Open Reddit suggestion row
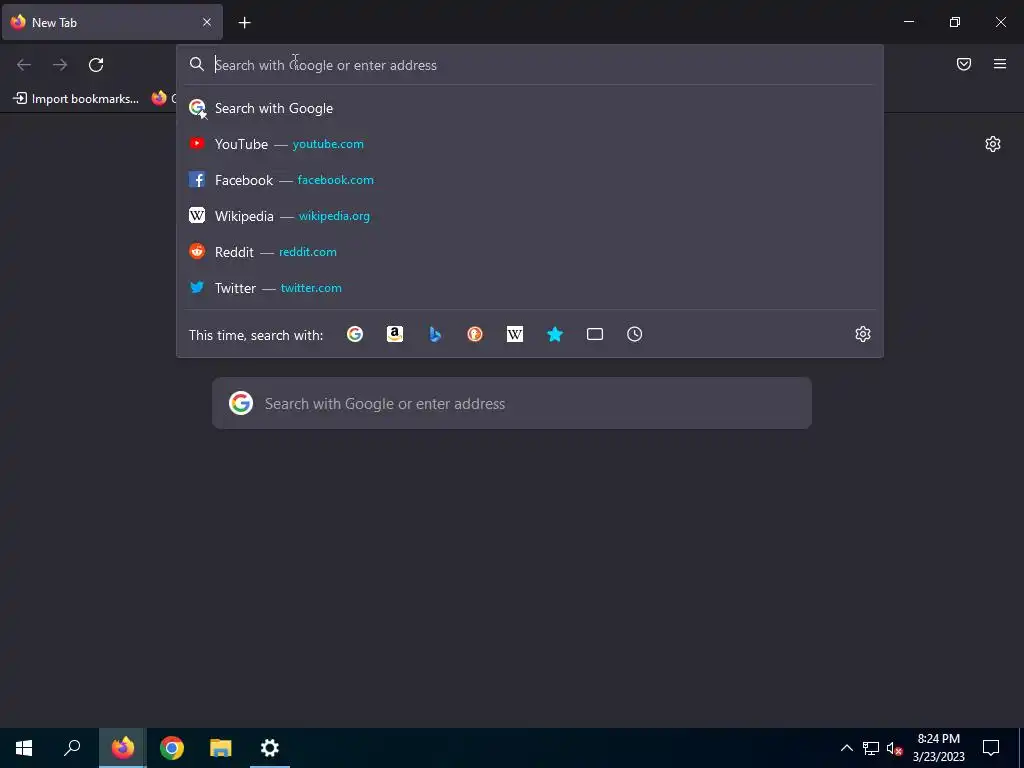Image resolution: width=1024 pixels, height=768 pixels. [x=530, y=252]
